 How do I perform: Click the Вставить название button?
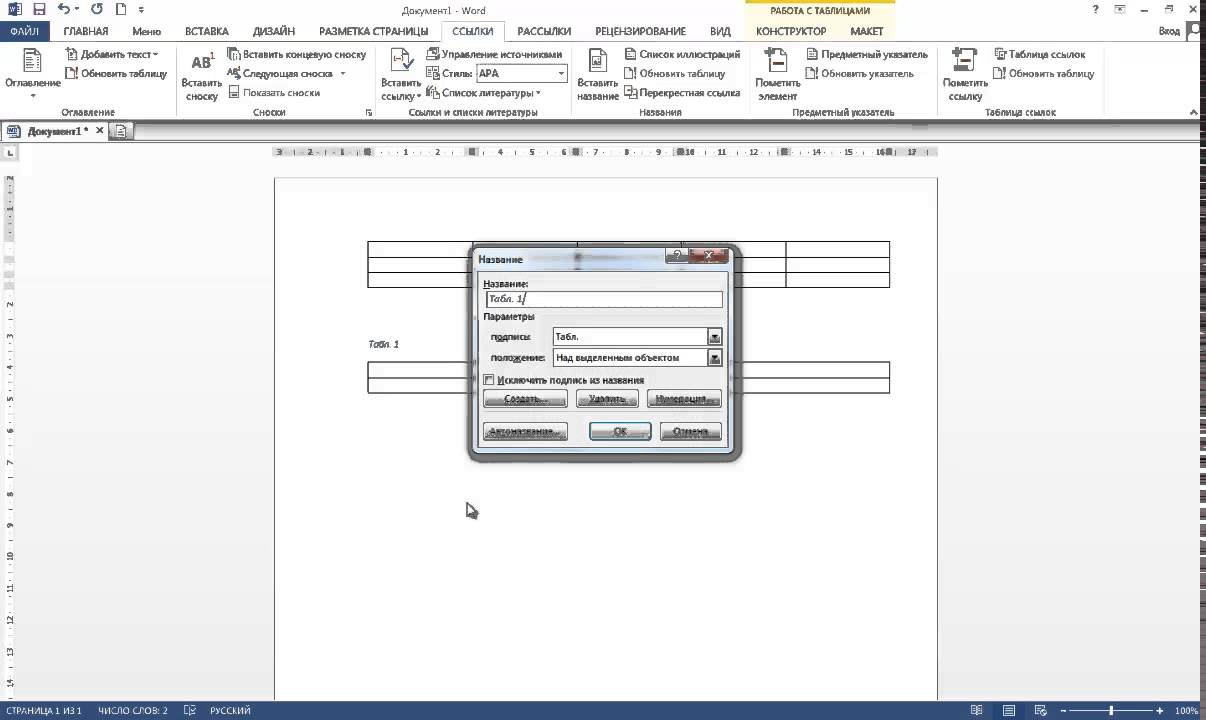598,75
